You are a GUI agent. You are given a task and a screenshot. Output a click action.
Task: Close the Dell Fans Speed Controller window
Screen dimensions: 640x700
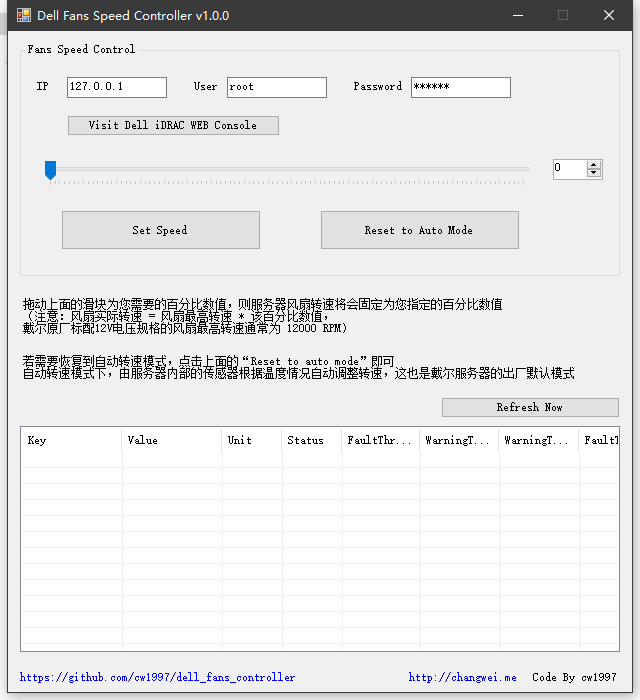pyautogui.click(x=609, y=15)
